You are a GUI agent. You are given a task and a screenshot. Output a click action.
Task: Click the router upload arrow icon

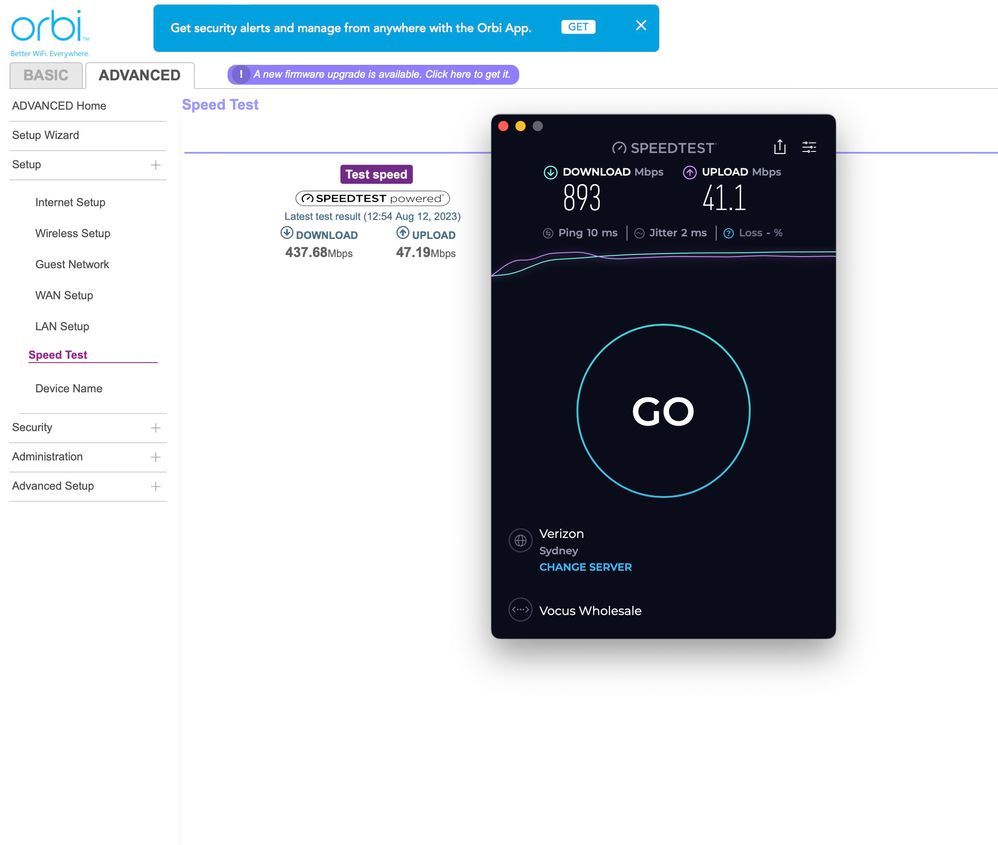(x=403, y=233)
